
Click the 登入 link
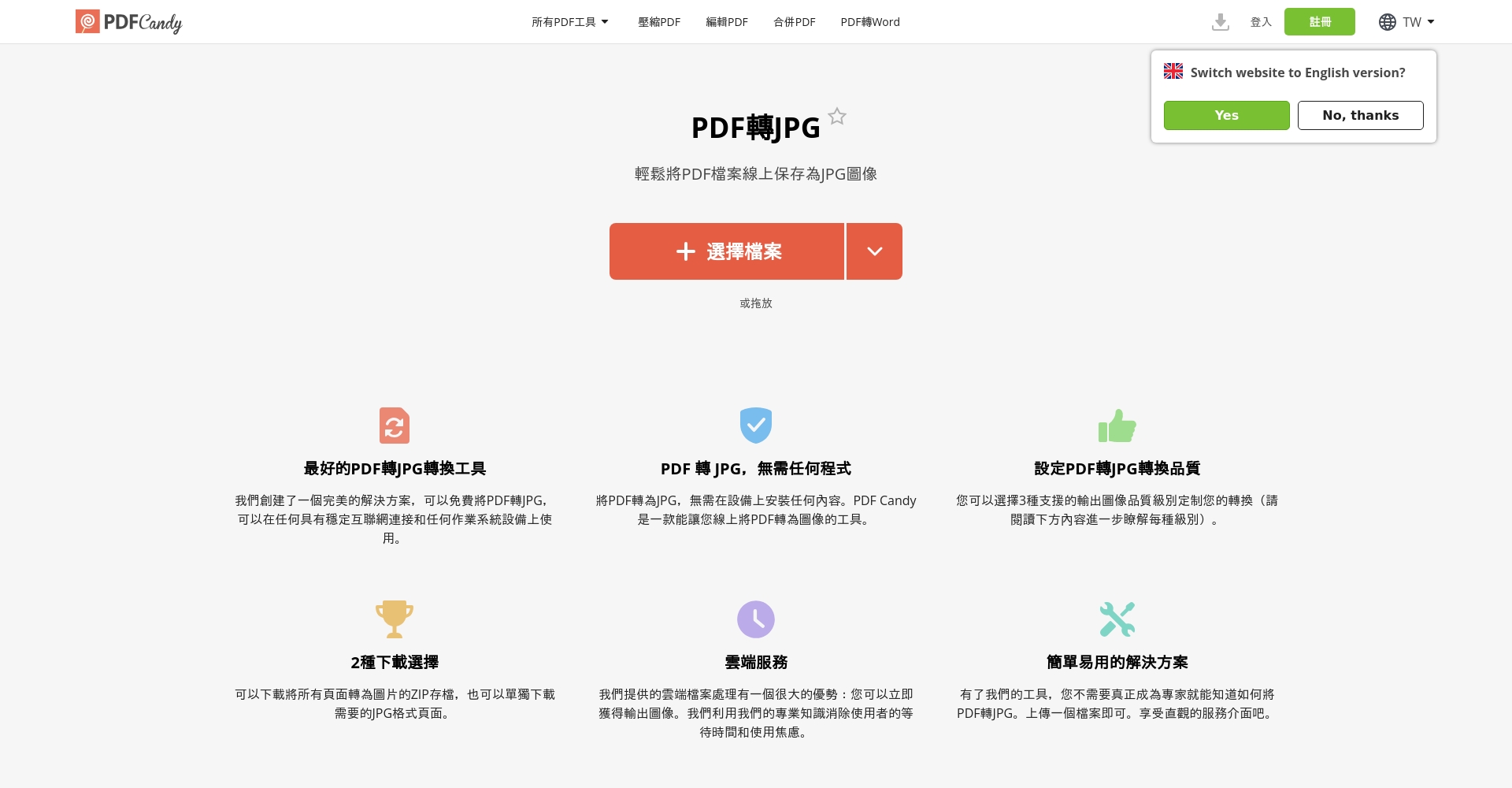[x=1260, y=21]
